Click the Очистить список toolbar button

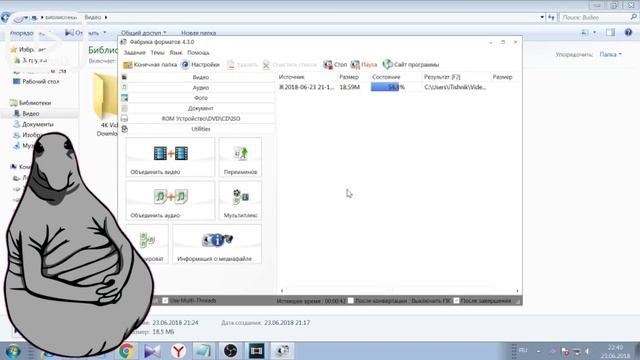290,64
